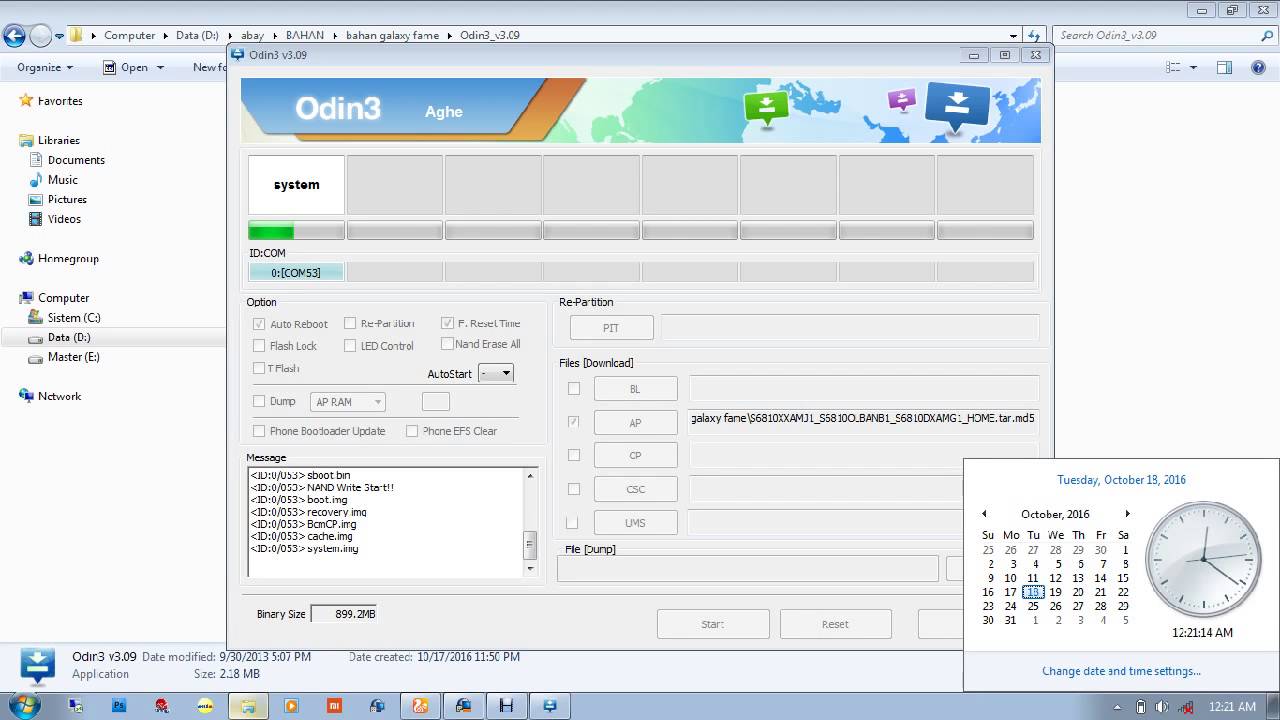Select Libraries in the navigation pane
Screen dimensions: 1280x720
coord(58,140)
